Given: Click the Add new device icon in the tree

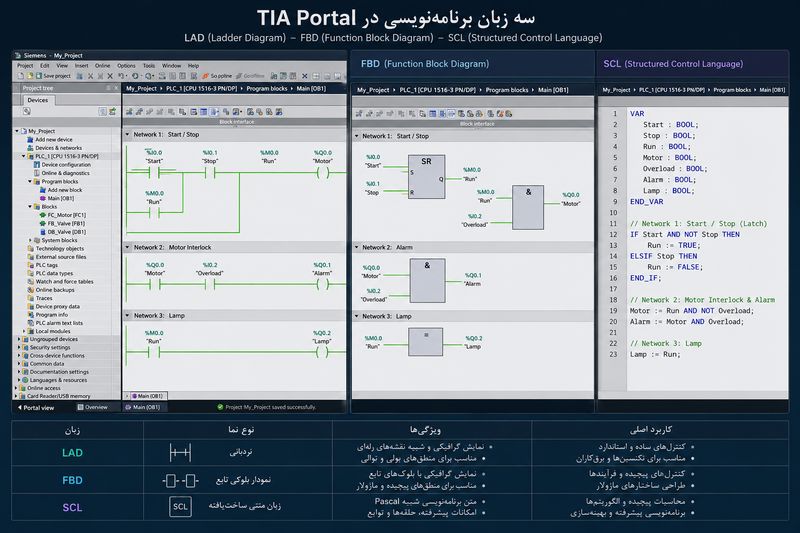Looking at the screenshot, I should (30, 140).
